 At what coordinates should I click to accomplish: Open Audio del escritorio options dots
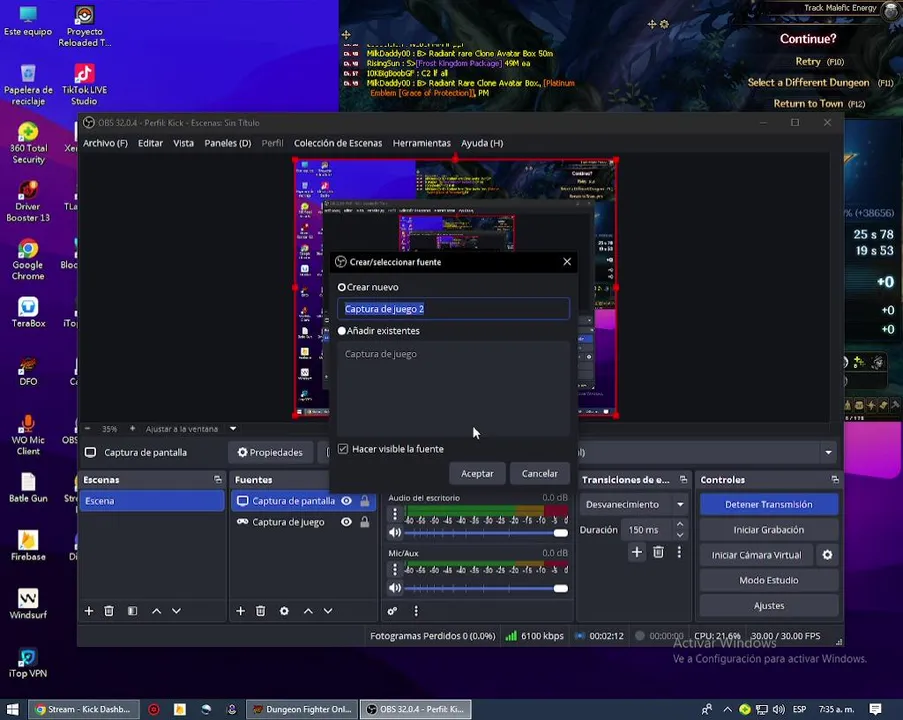point(394,513)
